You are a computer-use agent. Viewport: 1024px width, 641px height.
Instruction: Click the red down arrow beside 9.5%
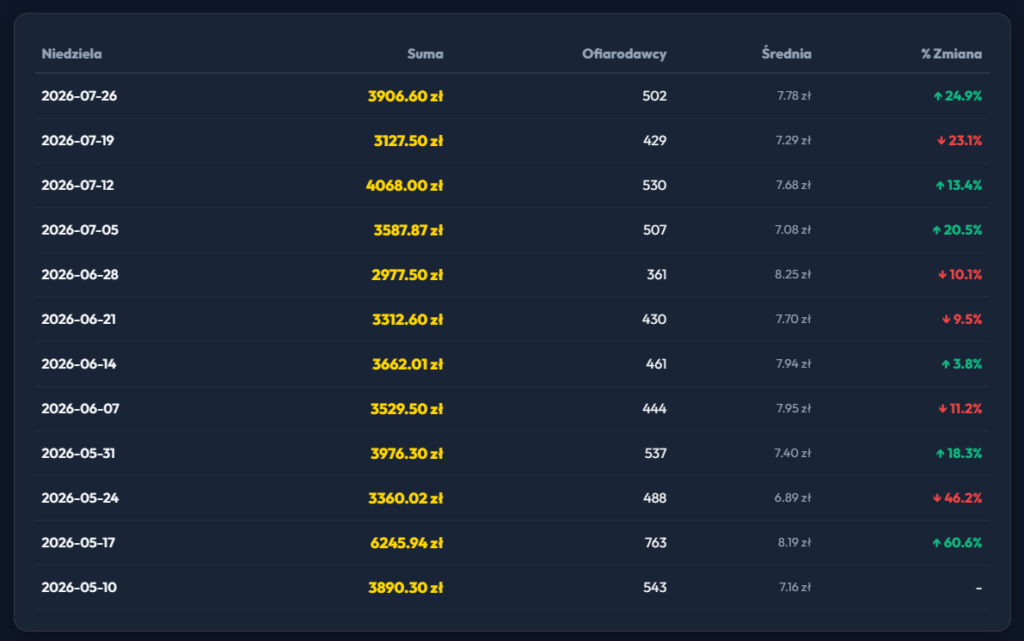[946, 319]
